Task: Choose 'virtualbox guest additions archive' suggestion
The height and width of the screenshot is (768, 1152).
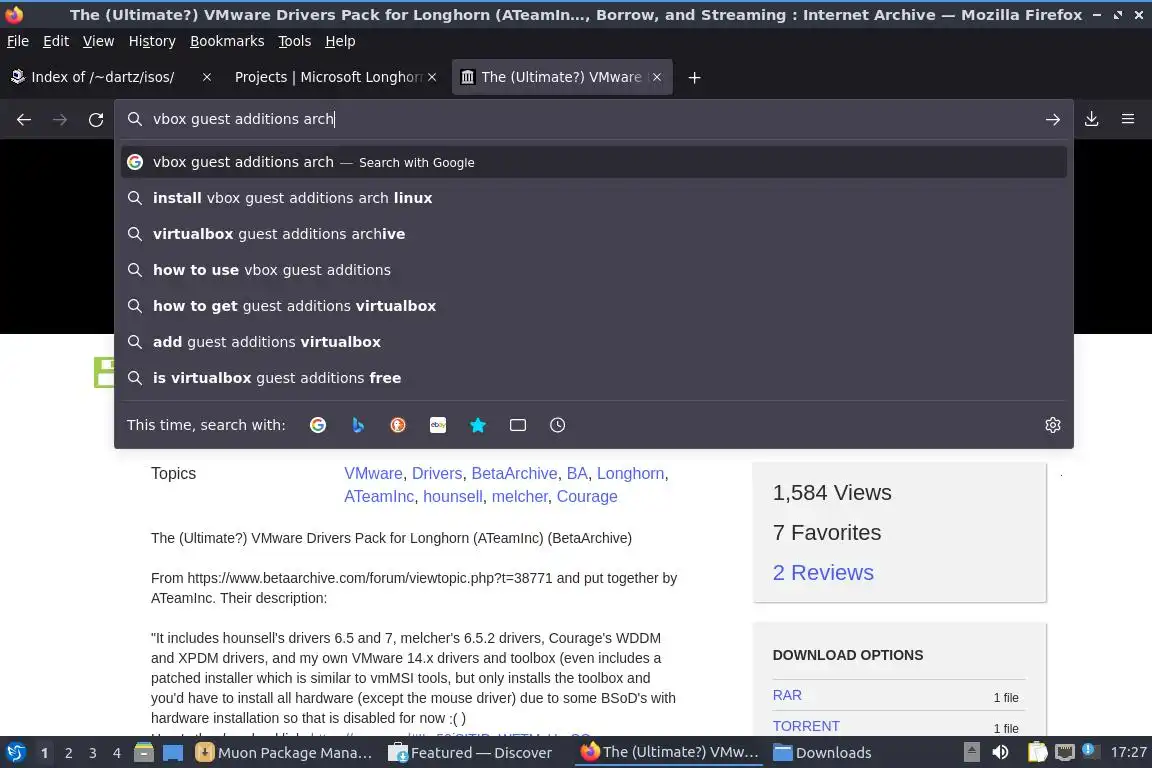Action: click(594, 234)
